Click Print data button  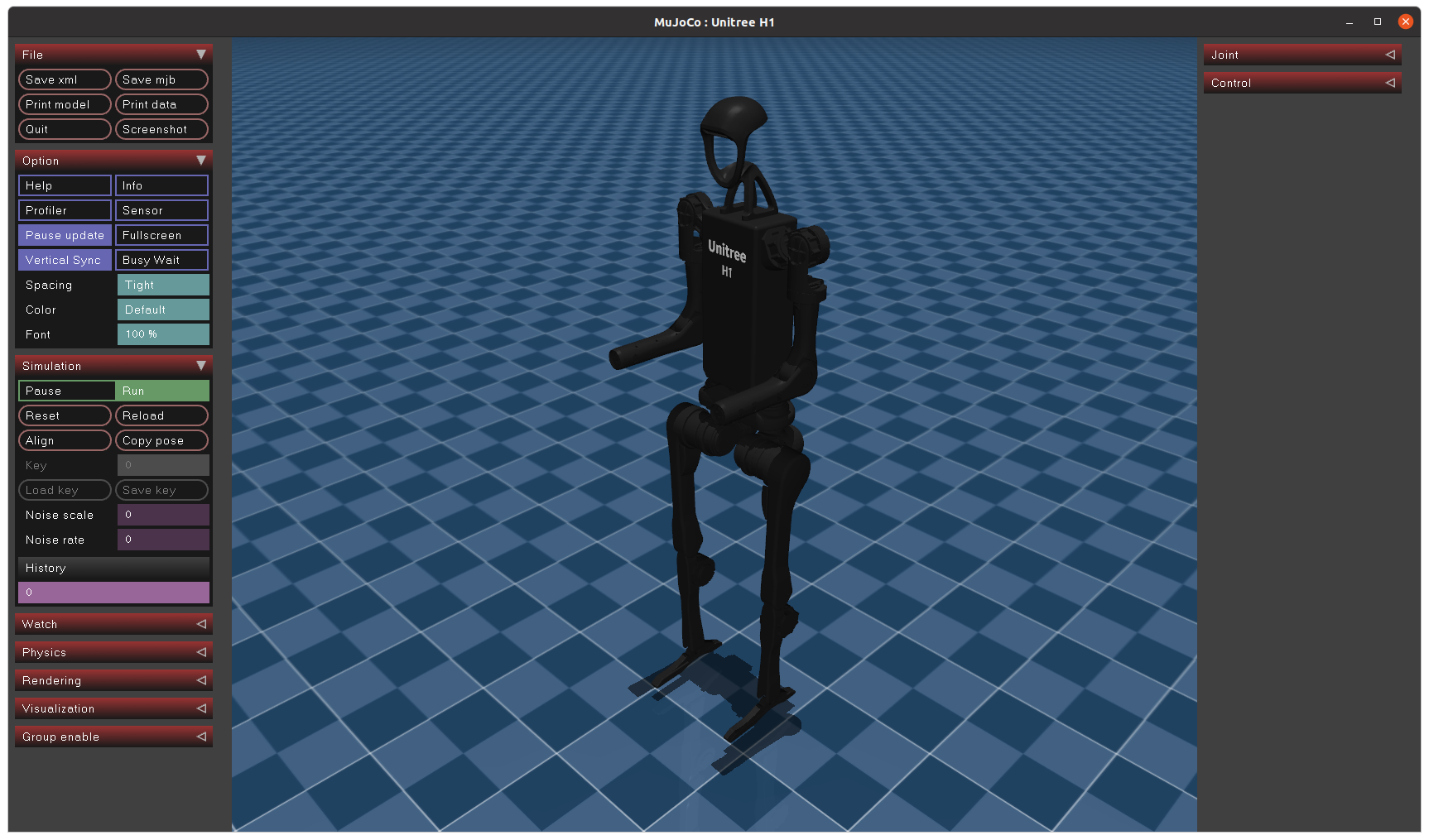(x=161, y=104)
